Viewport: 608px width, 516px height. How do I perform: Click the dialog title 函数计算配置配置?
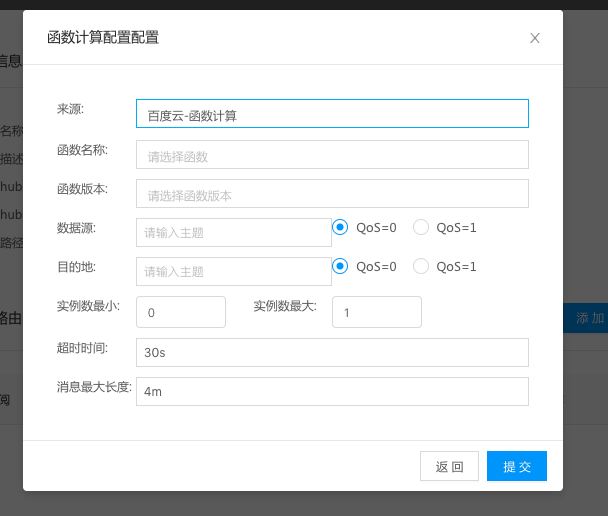103,38
